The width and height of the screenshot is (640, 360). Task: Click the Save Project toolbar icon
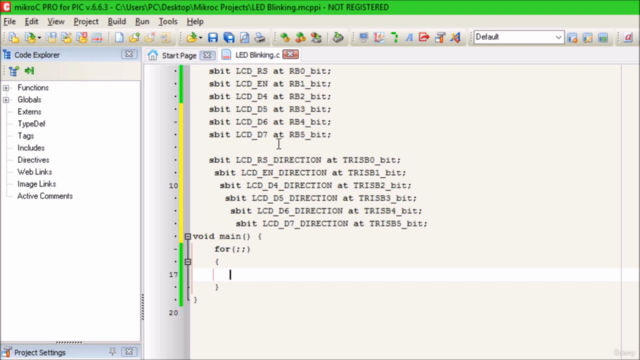click(x=51, y=38)
